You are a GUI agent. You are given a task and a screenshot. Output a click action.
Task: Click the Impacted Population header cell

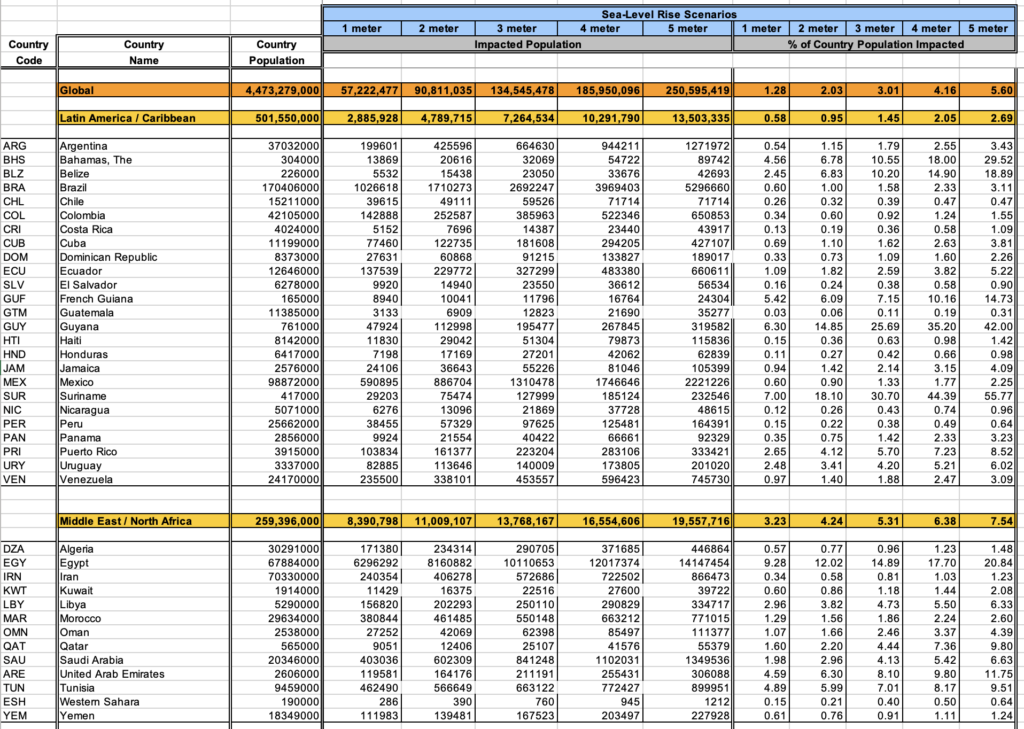pyautogui.click(x=527, y=44)
